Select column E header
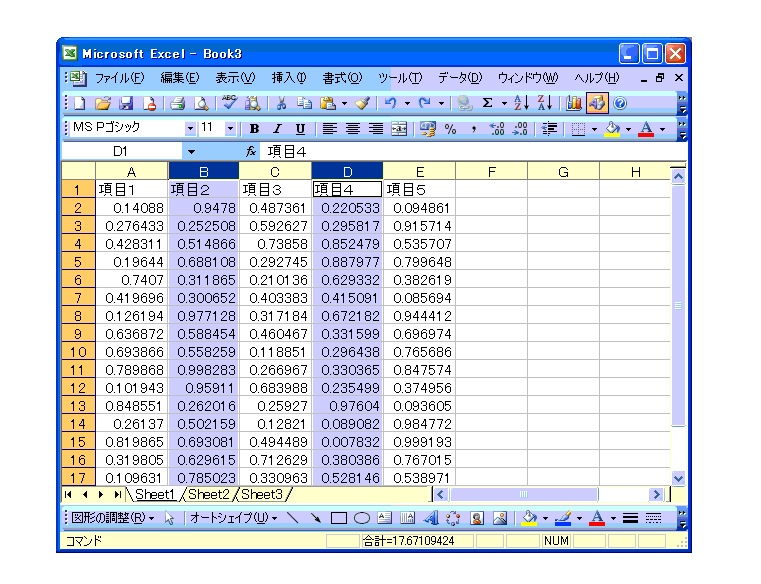Screen dimensions: 761x584 click(419, 172)
